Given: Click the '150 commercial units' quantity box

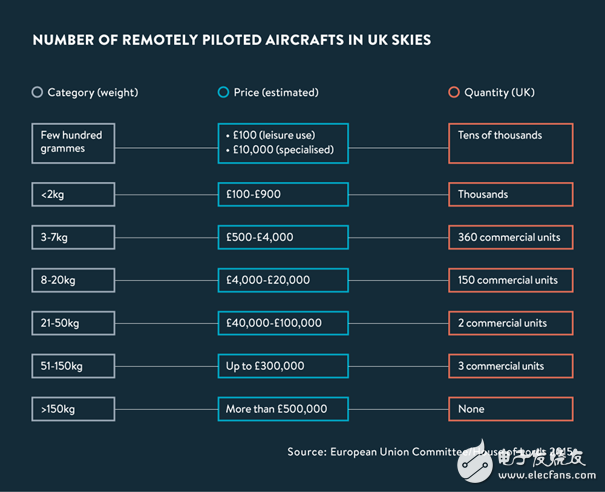Looking at the screenshot, I should 510,281.
